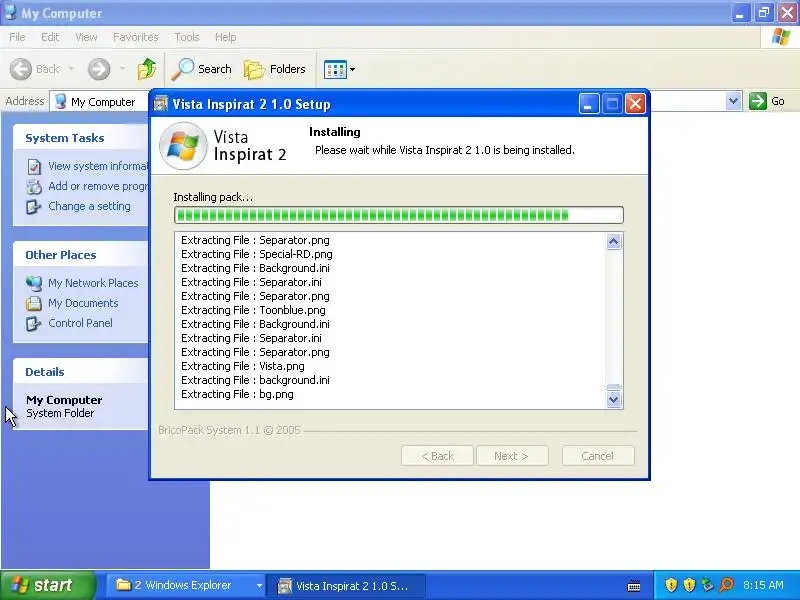Select log line 'Extracting File : Toonblue.png'

click(253, 310)
